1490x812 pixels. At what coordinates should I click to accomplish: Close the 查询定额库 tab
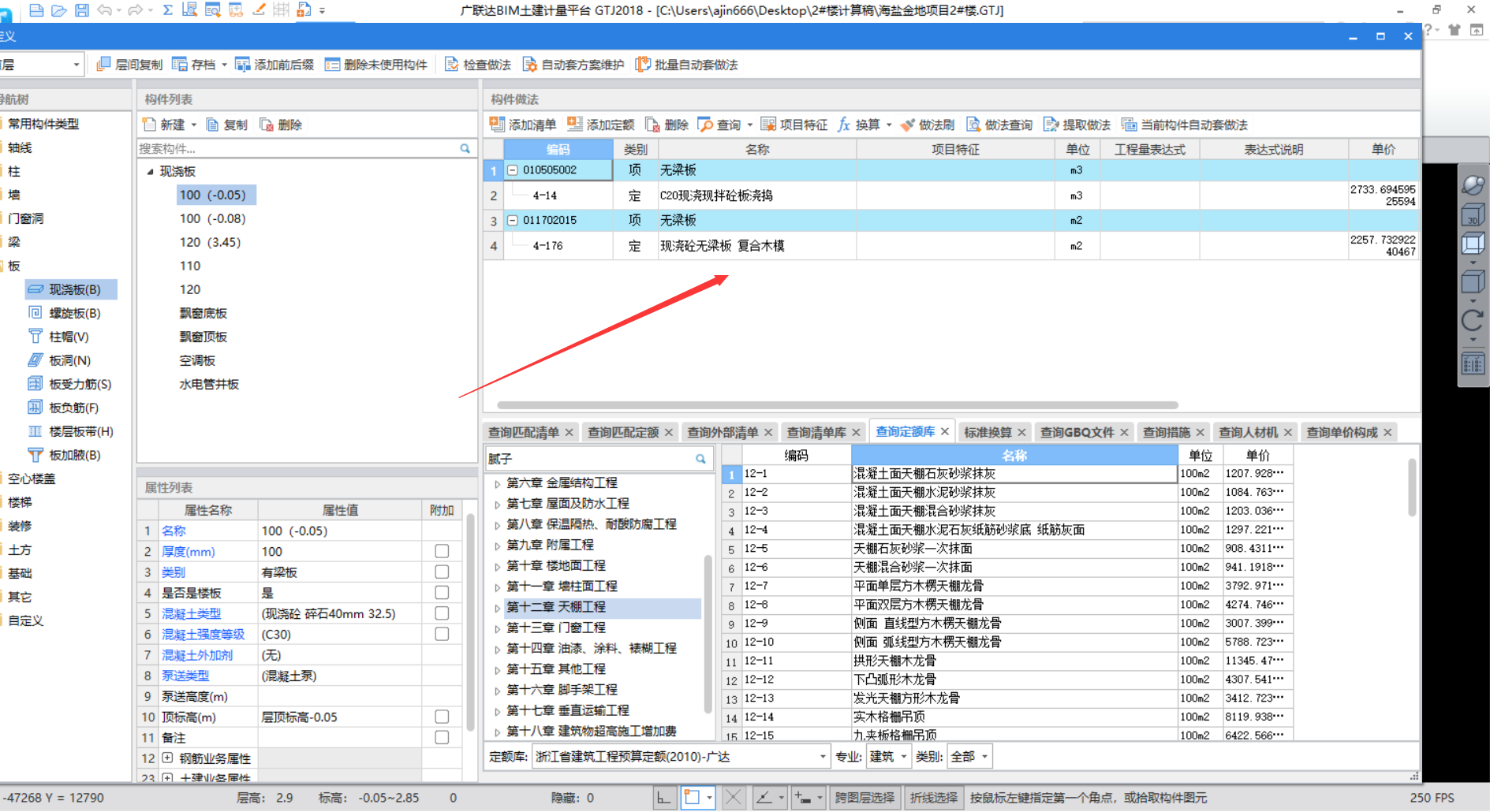click(944, 431)
